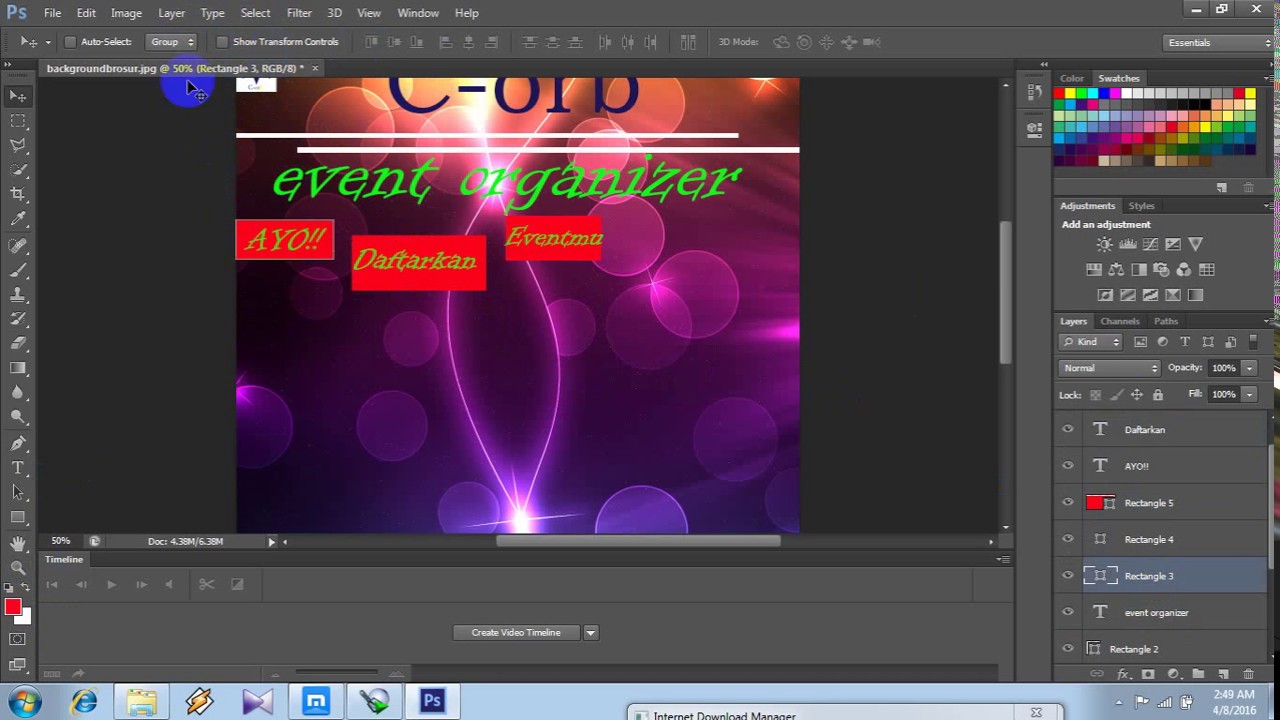Hide the AYO!! text layer

pos(1068,466)
